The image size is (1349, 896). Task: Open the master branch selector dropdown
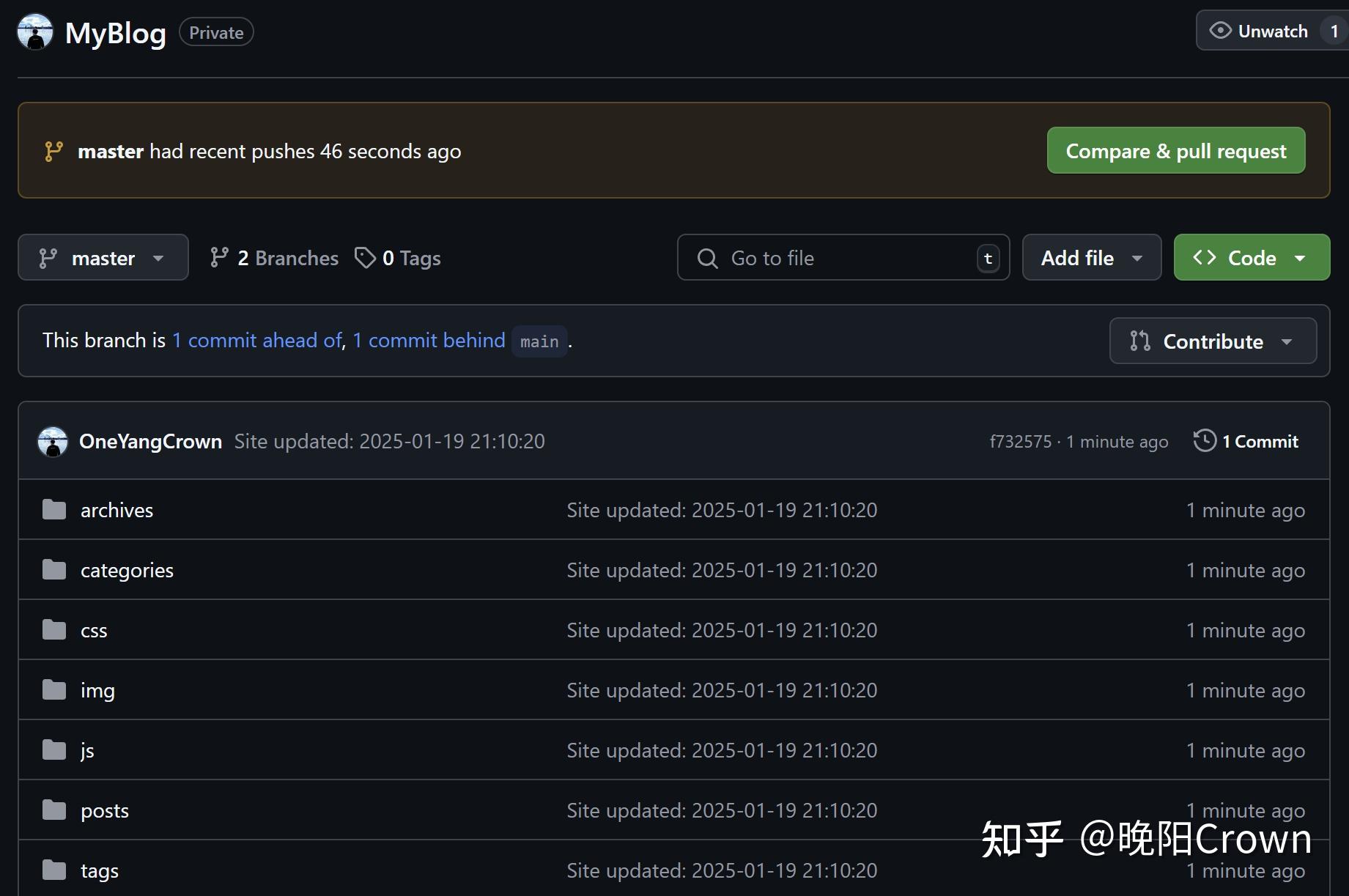[103, 258]
